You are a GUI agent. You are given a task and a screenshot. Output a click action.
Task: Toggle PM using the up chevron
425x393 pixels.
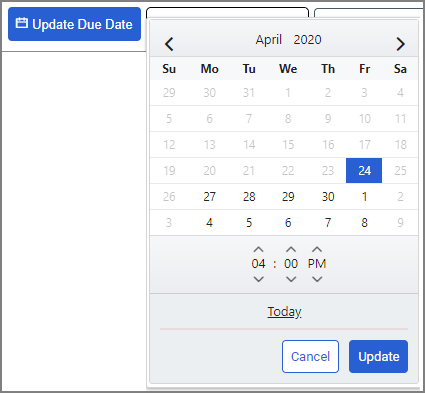pyautogui.click(x=317, y=249)
